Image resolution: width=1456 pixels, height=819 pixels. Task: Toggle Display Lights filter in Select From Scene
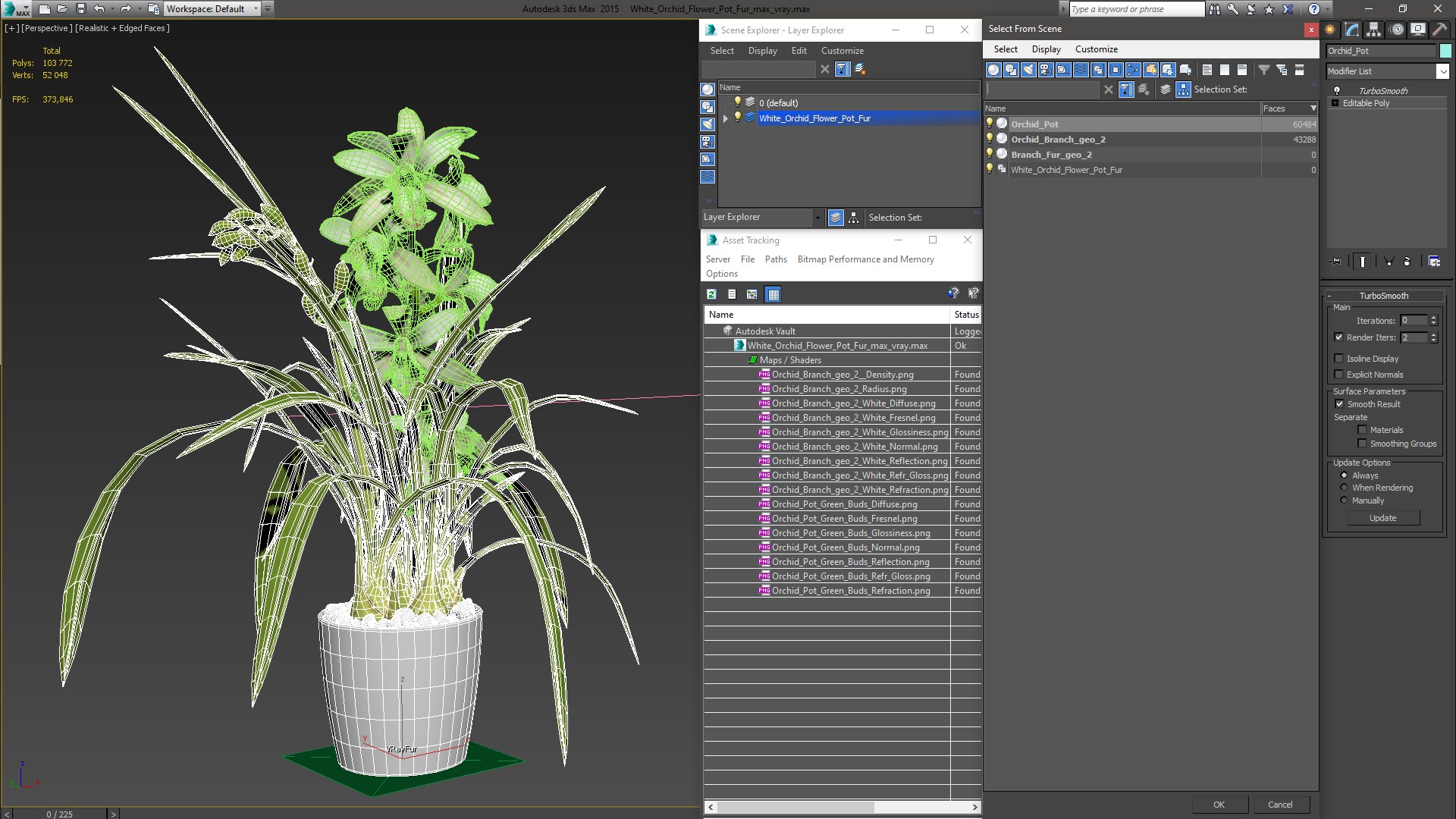pyautogui.click(x=1028, y=70)
